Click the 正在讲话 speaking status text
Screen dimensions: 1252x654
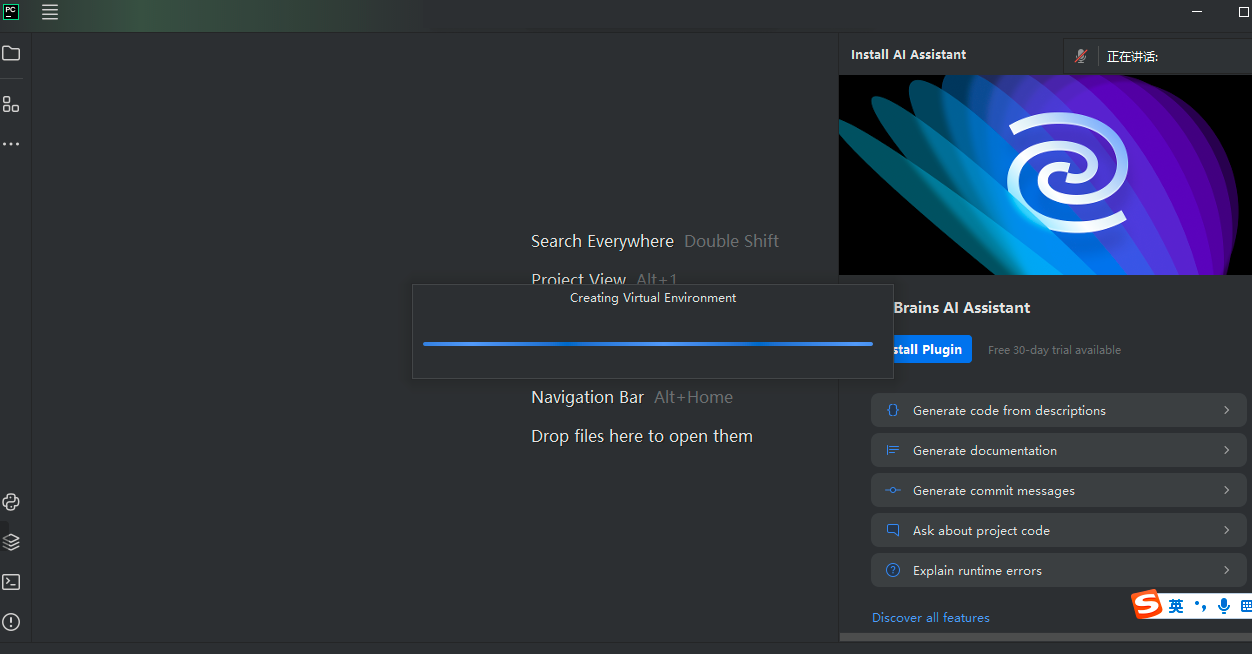point(1132,57)
